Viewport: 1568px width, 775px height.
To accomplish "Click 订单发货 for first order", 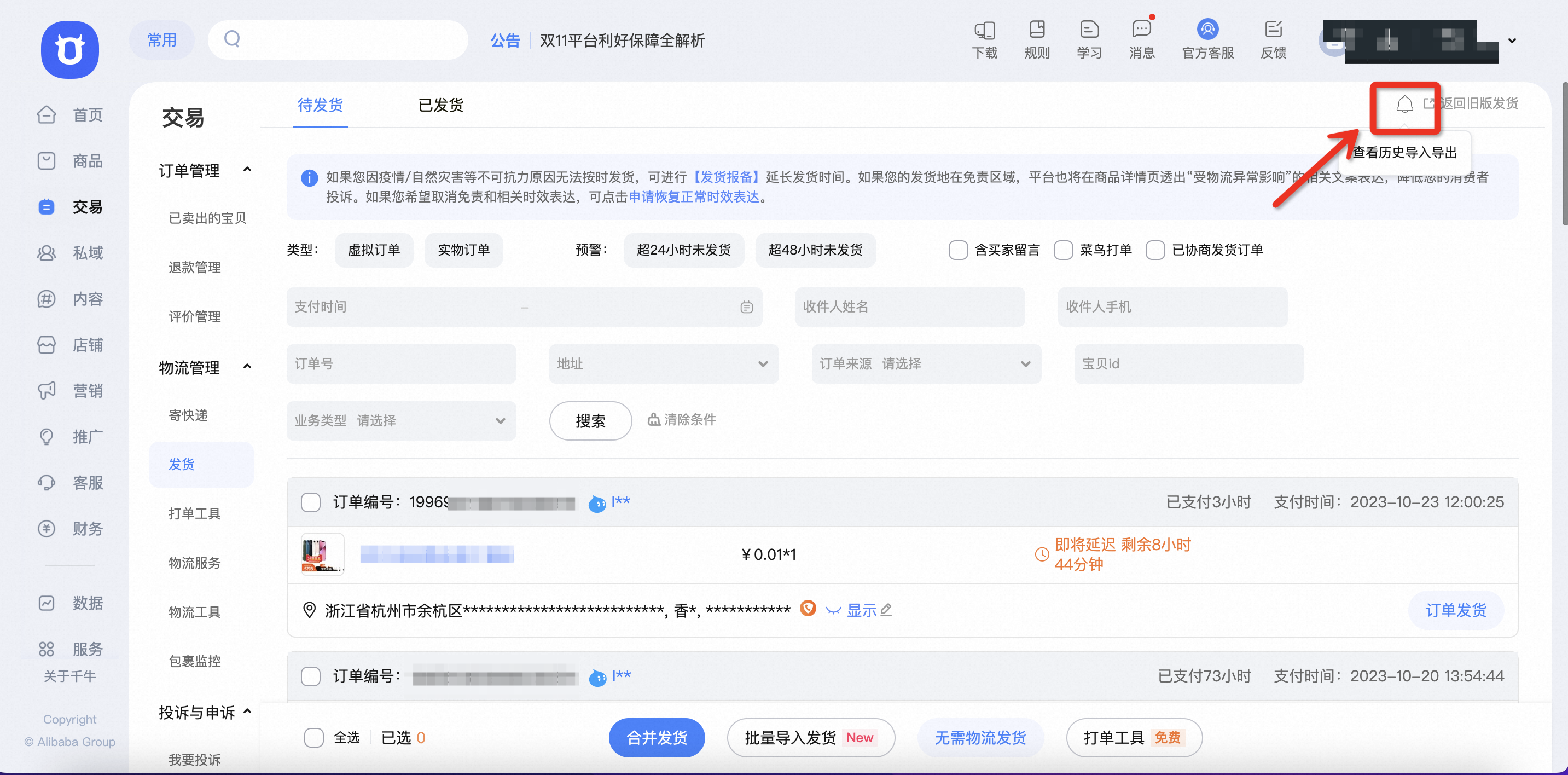I will pos(1455,610).
